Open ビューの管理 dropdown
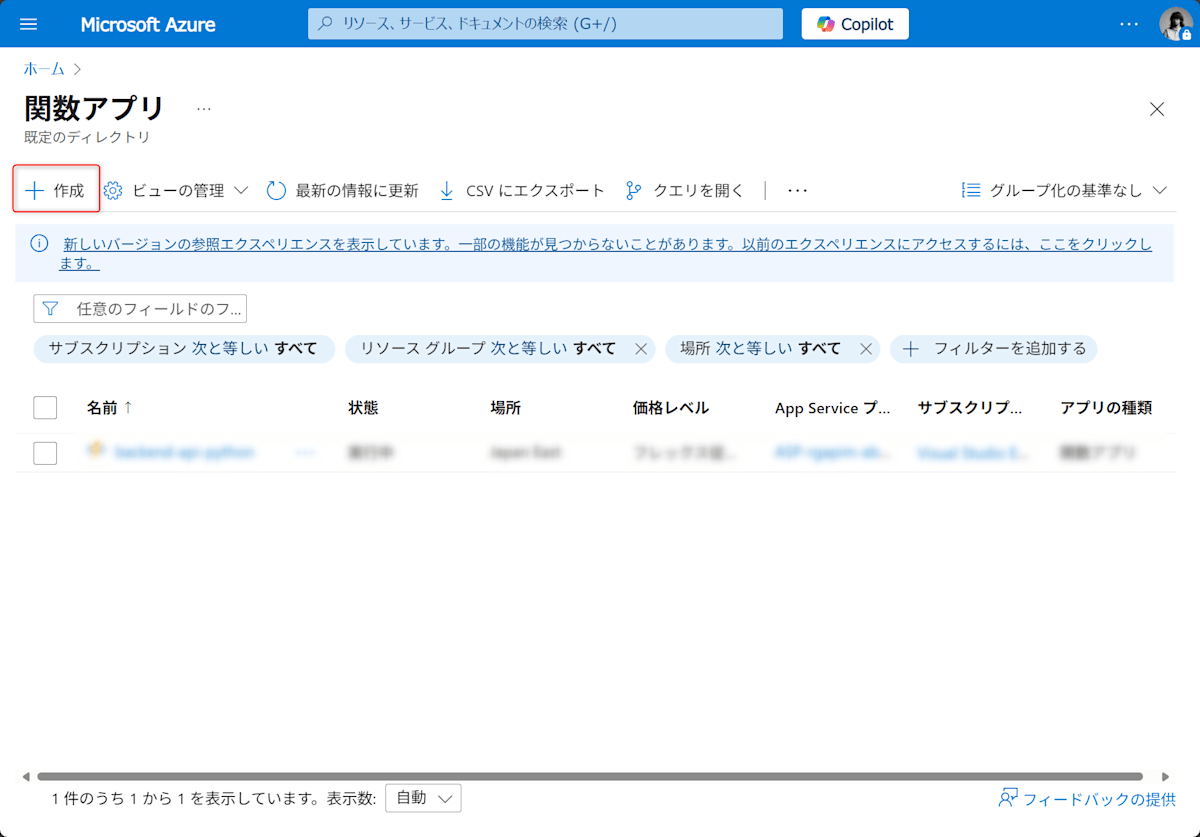This screenshot has width=1200, height=837. pyautogui.click(x=177, y=190)
